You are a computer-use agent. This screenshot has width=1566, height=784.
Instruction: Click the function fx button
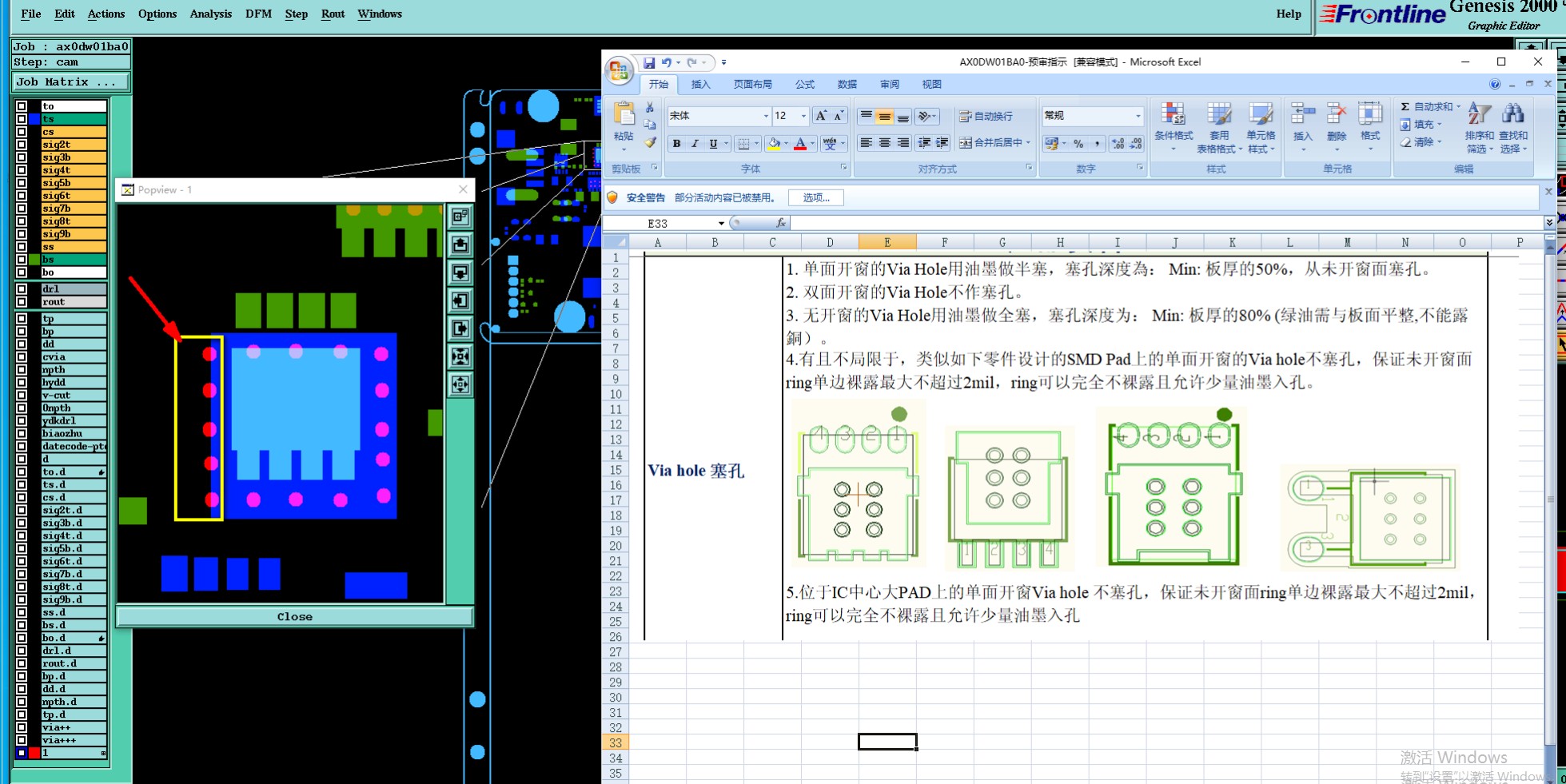click(x=781, y=223)
